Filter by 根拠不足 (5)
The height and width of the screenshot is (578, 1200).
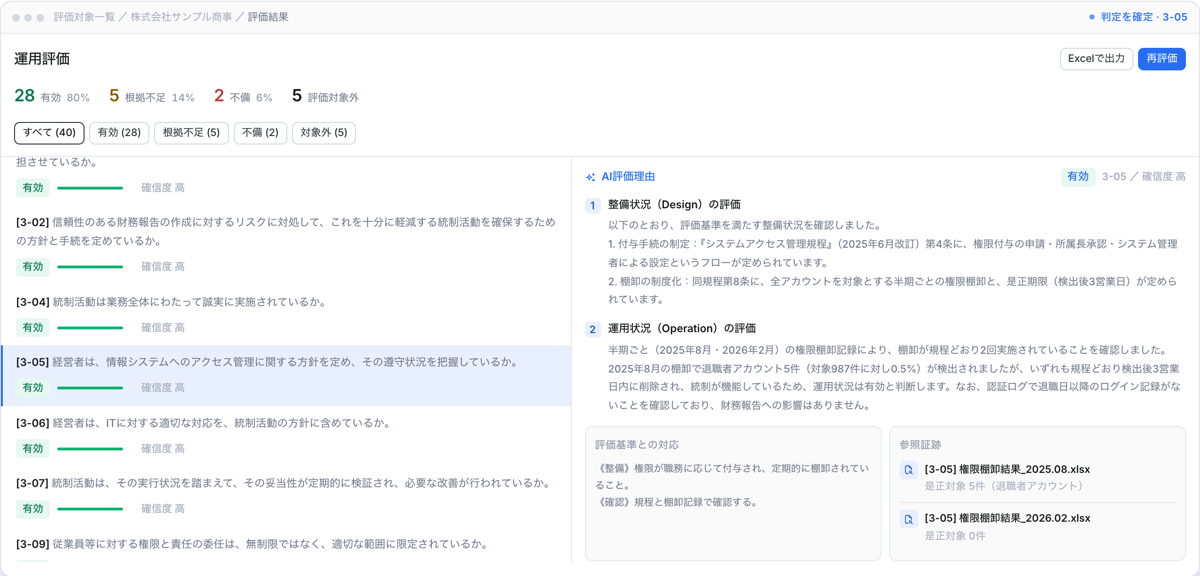191,133
